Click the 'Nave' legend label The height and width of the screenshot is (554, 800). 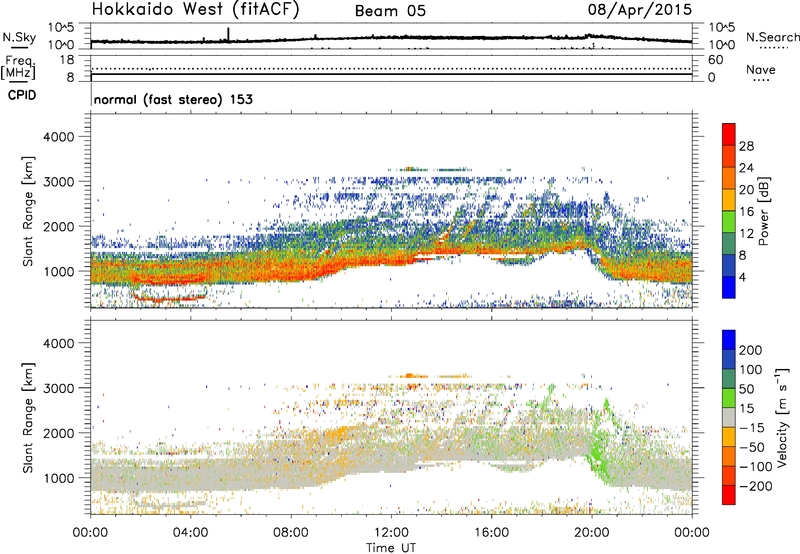point(761,70)
